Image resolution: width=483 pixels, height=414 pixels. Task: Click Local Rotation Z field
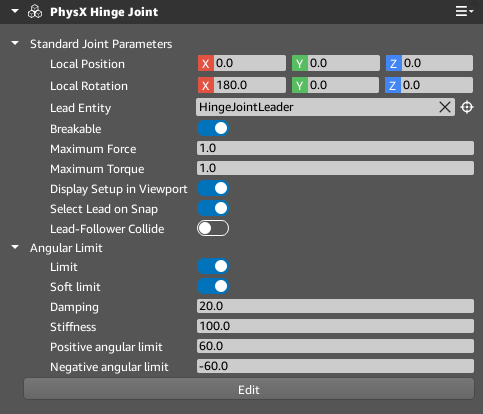pos(437,85)
